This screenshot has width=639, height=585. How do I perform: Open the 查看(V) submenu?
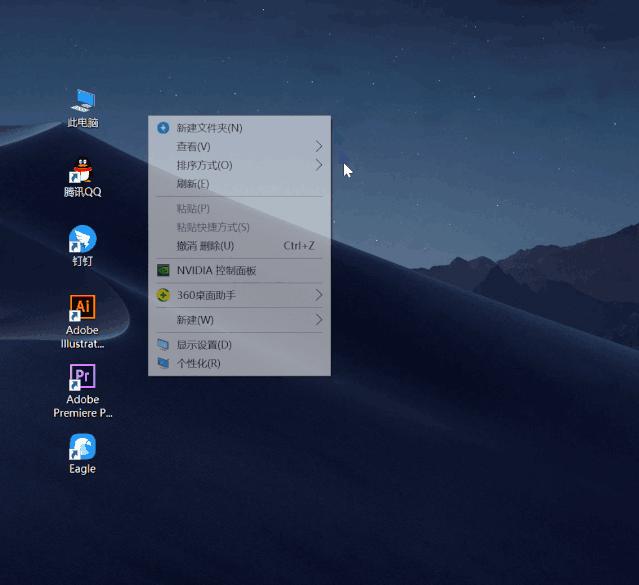tap(239, 146)
